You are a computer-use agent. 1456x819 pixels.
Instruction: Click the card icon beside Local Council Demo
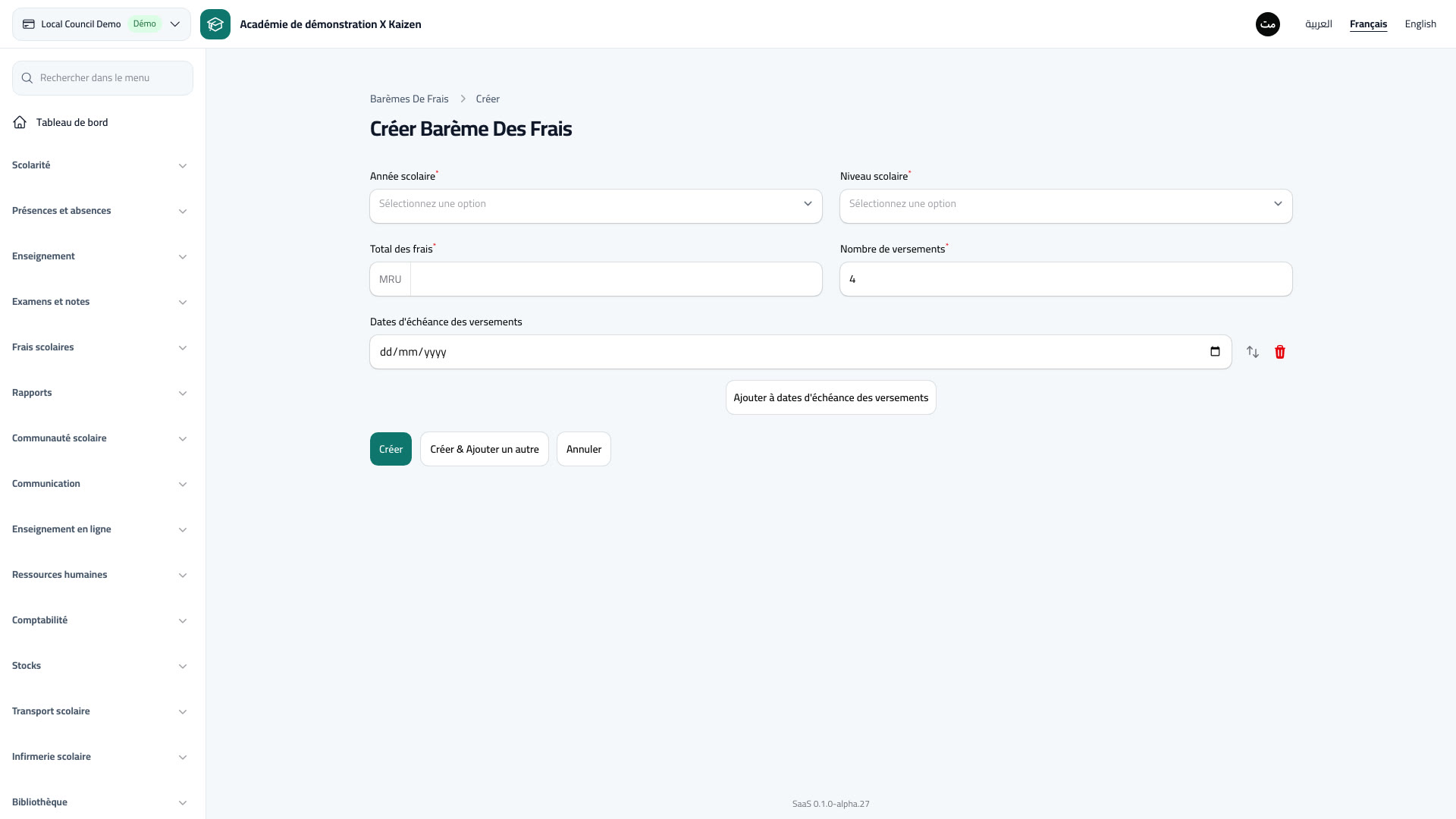(x=29, y=24)
